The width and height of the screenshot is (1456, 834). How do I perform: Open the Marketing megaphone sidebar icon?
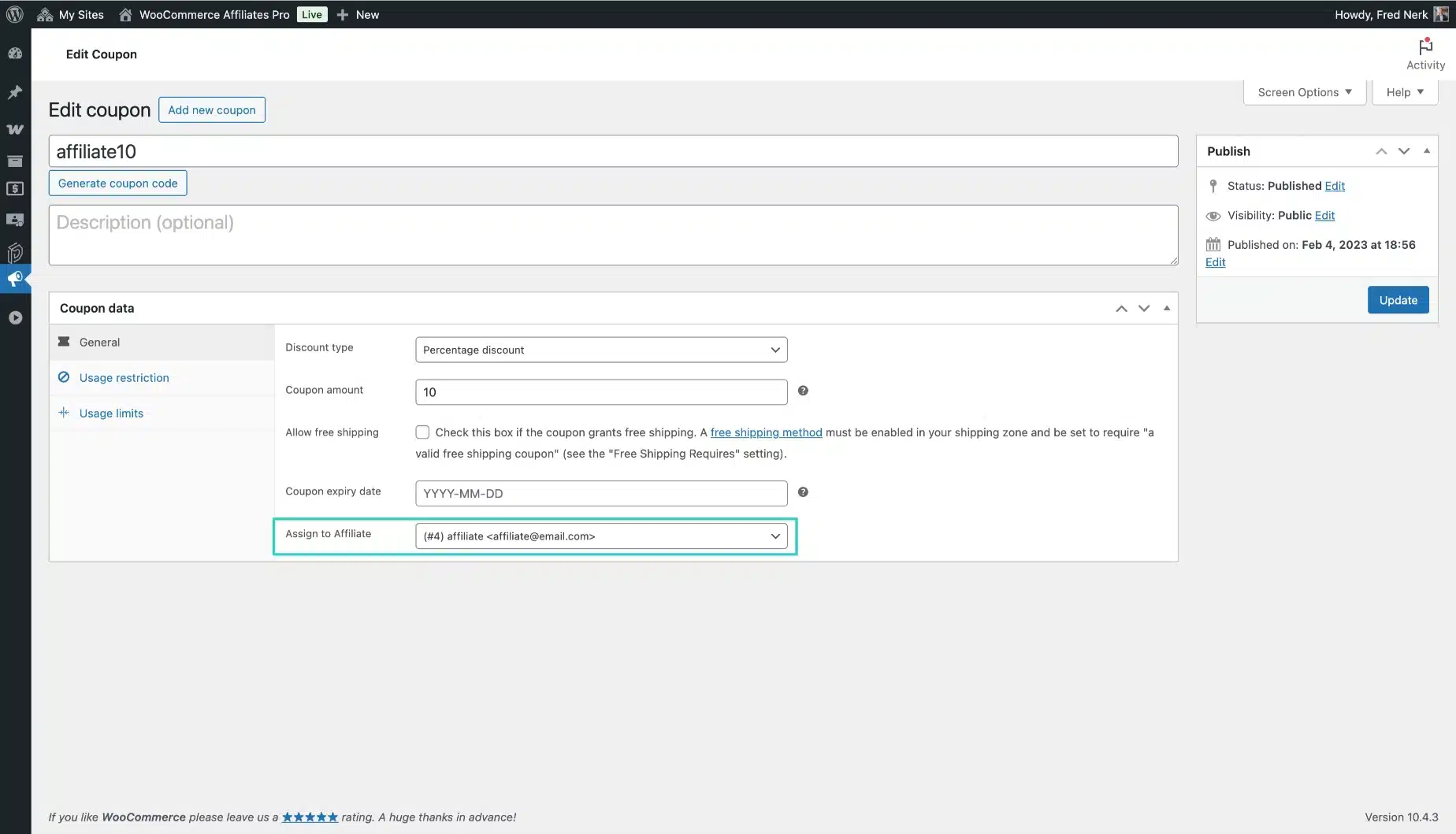pos(15,279)
